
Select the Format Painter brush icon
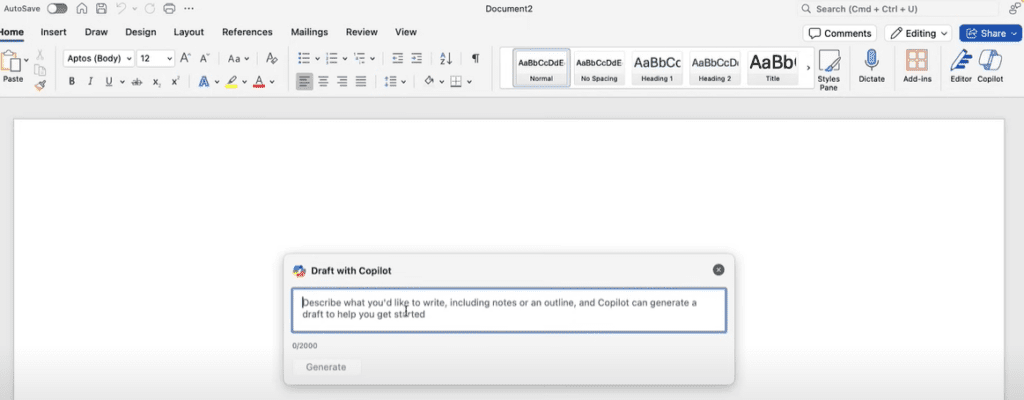tap(40, 86)
